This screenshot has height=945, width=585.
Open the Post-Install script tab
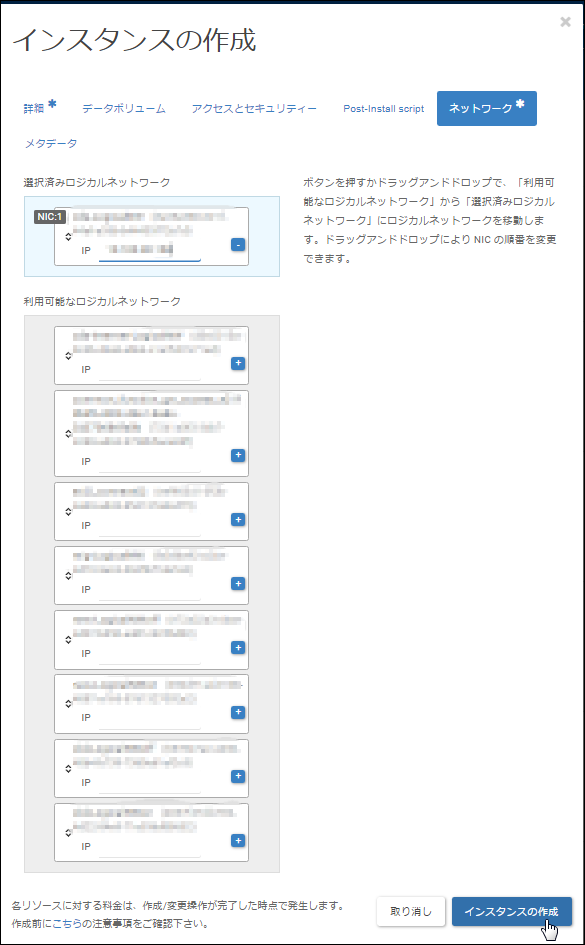[x=384, y=108]
